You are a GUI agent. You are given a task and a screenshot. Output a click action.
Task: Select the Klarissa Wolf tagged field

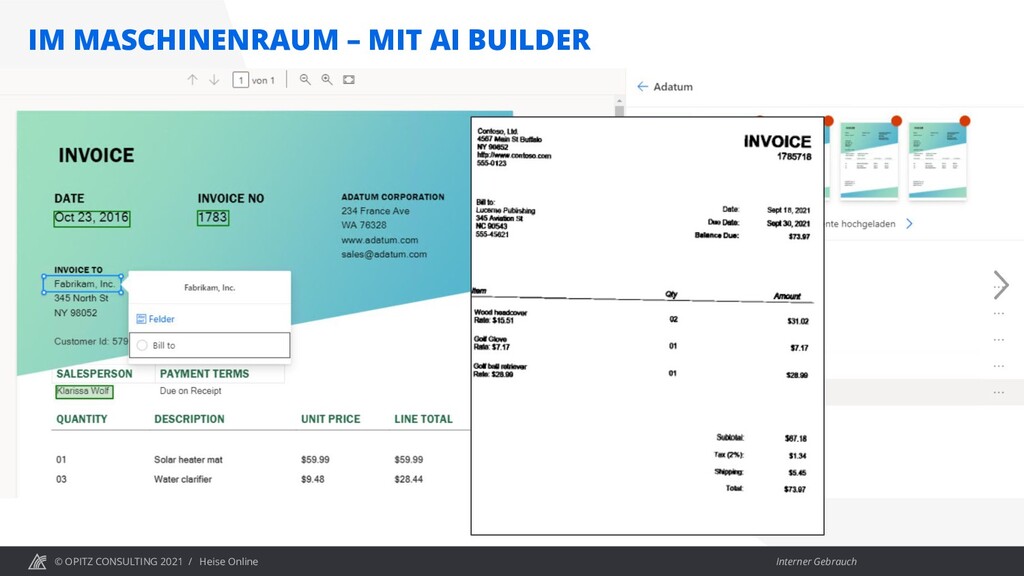(x=84, y=391)
